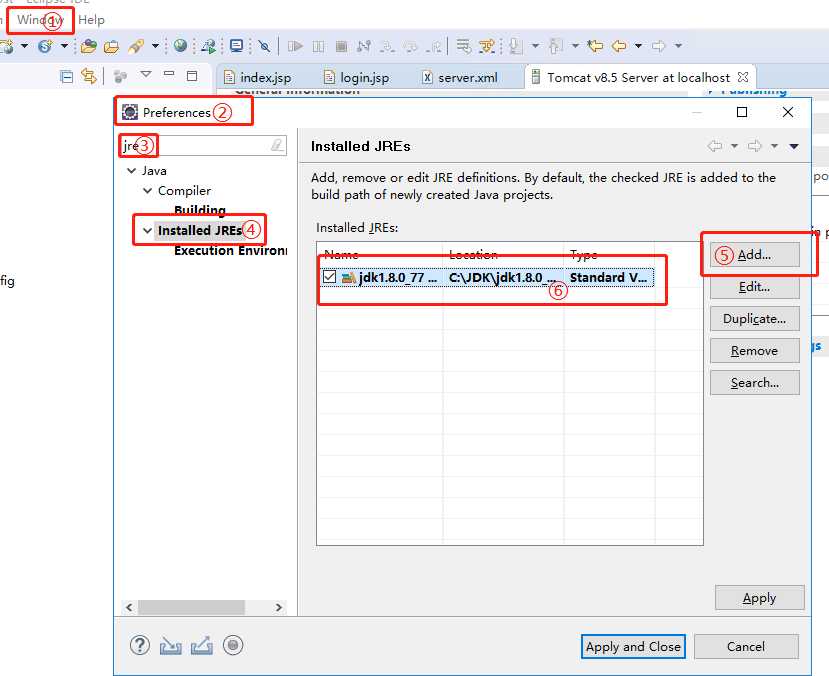This screenshot has height=676, width=829.
Task: Open Preferences help question-mark icon
Action: 140,645
